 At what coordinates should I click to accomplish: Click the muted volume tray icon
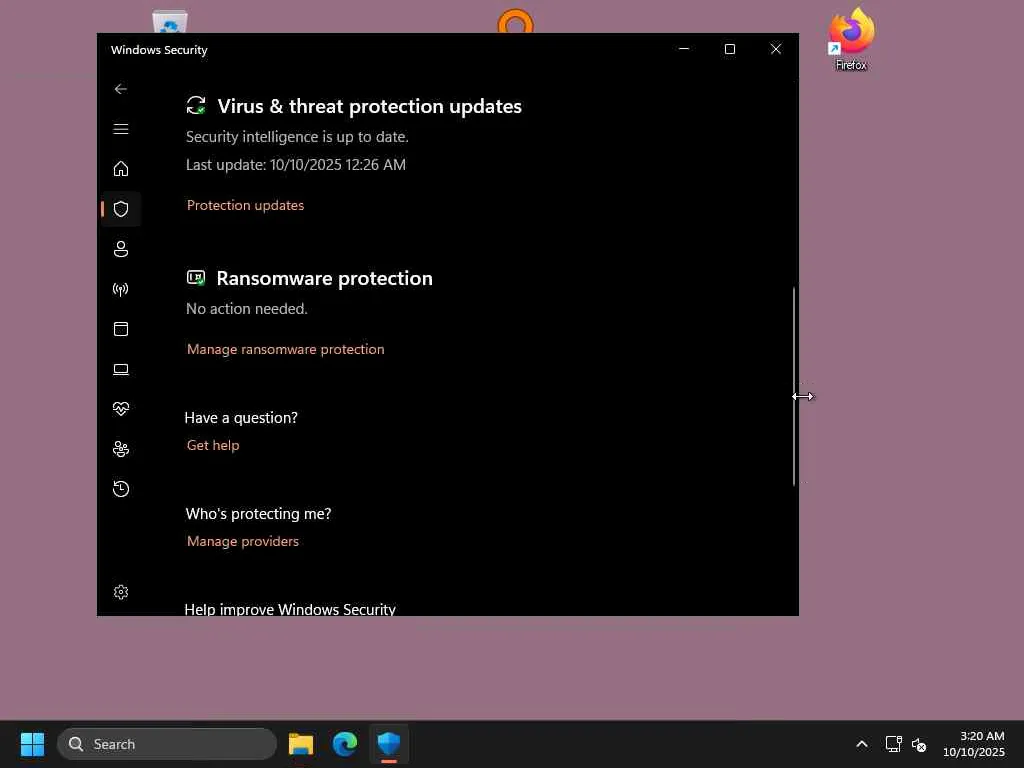pos(919,744)
